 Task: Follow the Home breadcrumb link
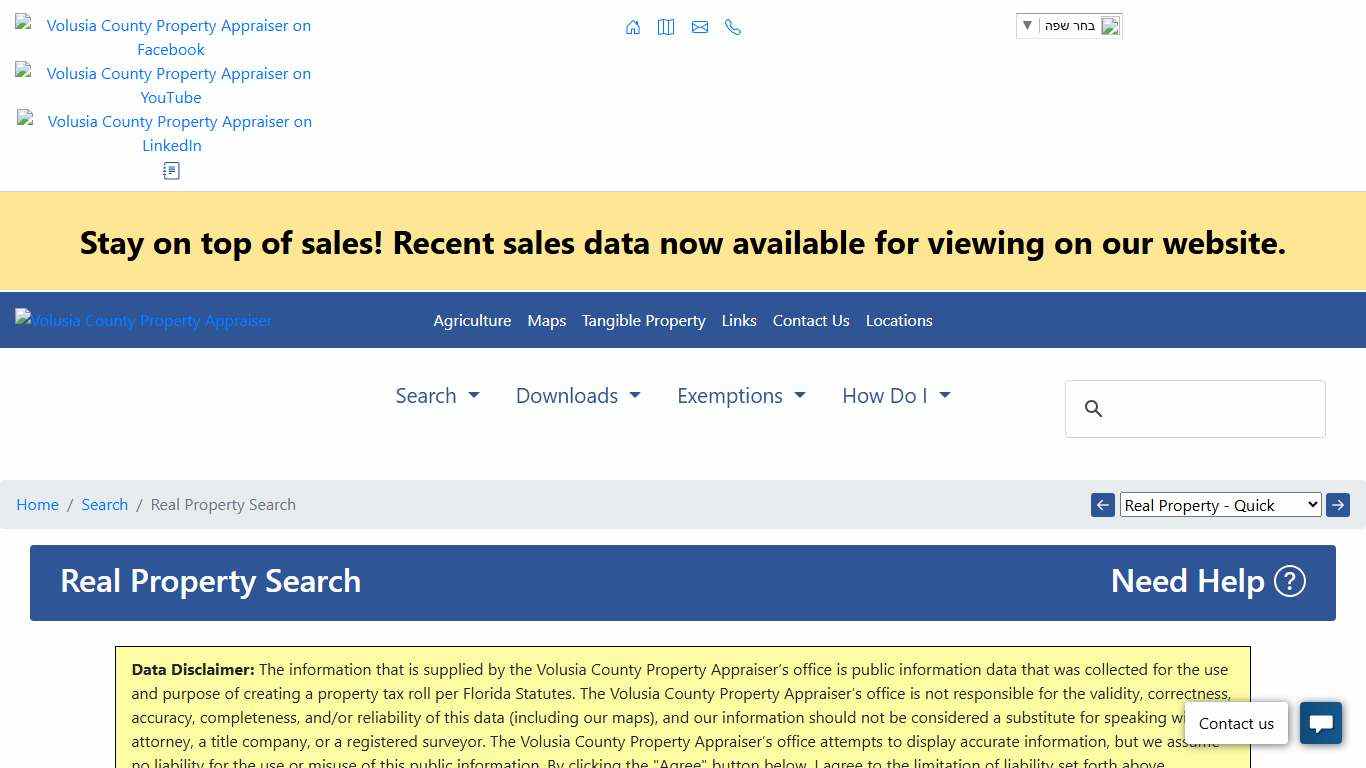37,505
